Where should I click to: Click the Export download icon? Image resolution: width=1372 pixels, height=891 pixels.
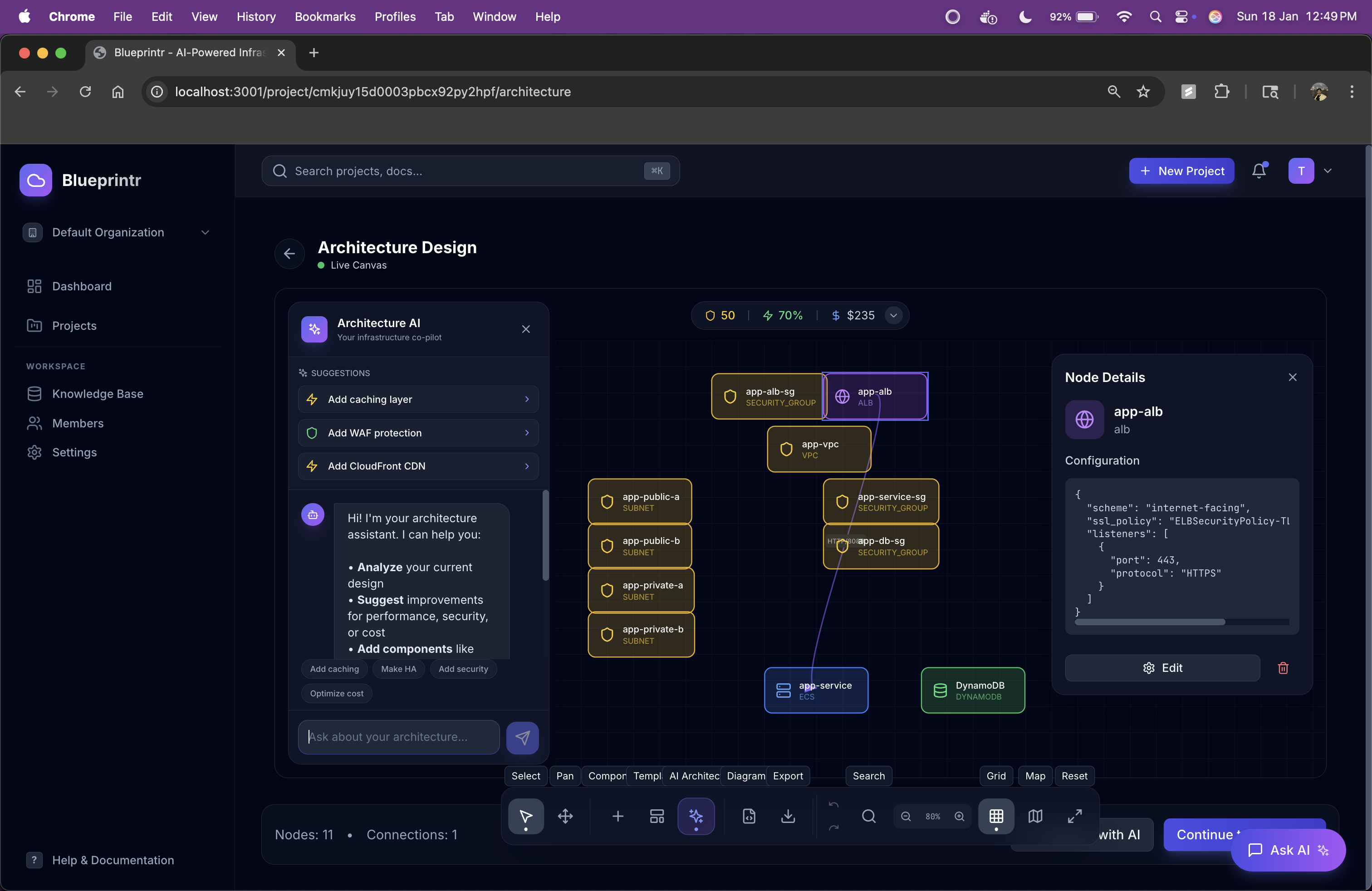point(788,816)
